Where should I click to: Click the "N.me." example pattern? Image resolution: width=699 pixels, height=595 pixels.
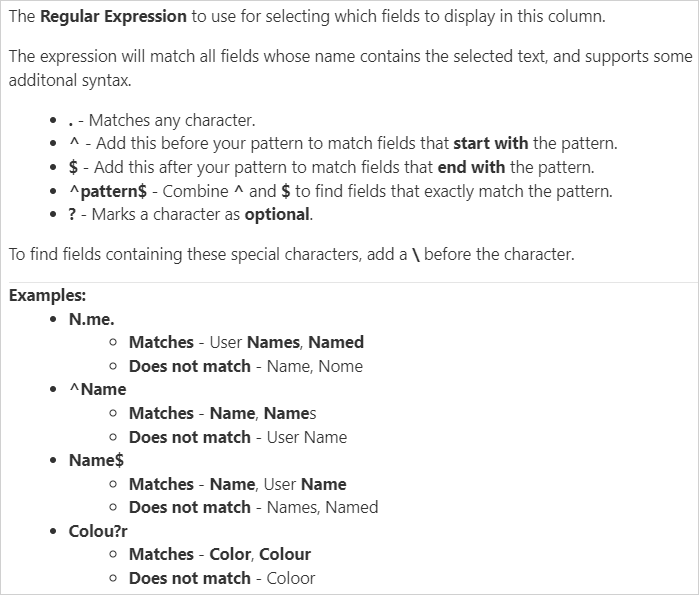[x=92, y=319]
